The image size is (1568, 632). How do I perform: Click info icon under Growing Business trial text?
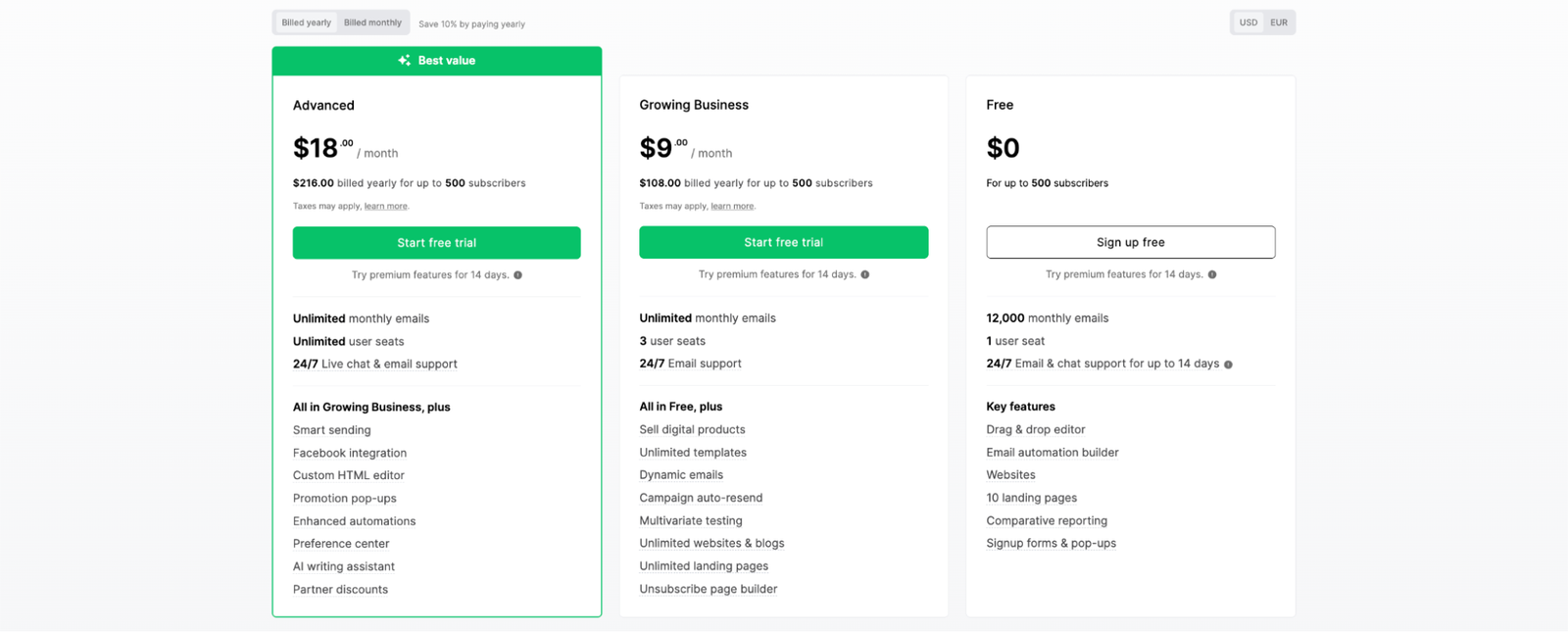tap(864, 274)
